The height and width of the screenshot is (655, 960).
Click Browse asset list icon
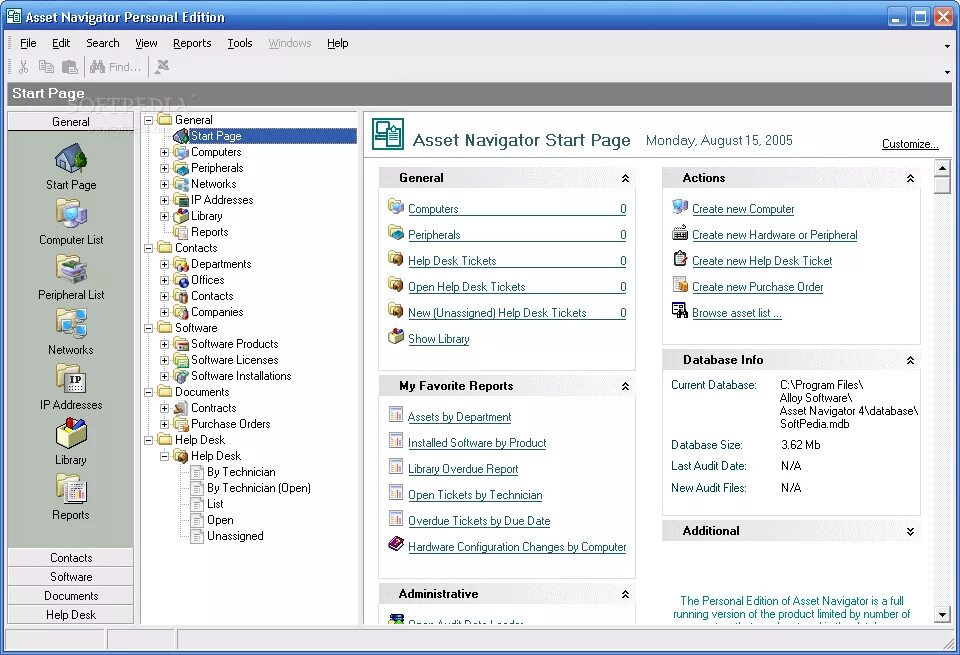coord(680,310)
